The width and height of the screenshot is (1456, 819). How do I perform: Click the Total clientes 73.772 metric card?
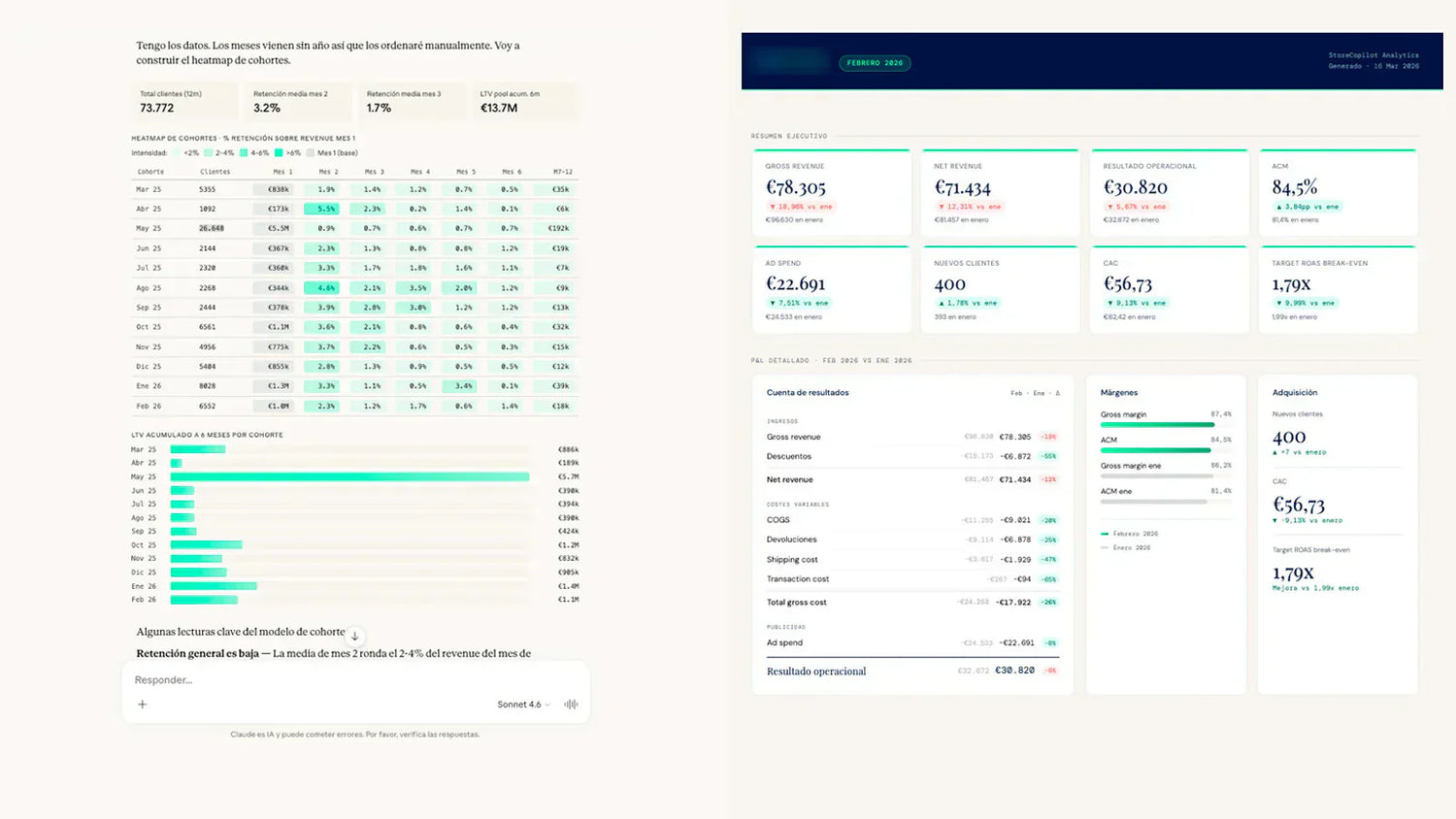[184, 101]
